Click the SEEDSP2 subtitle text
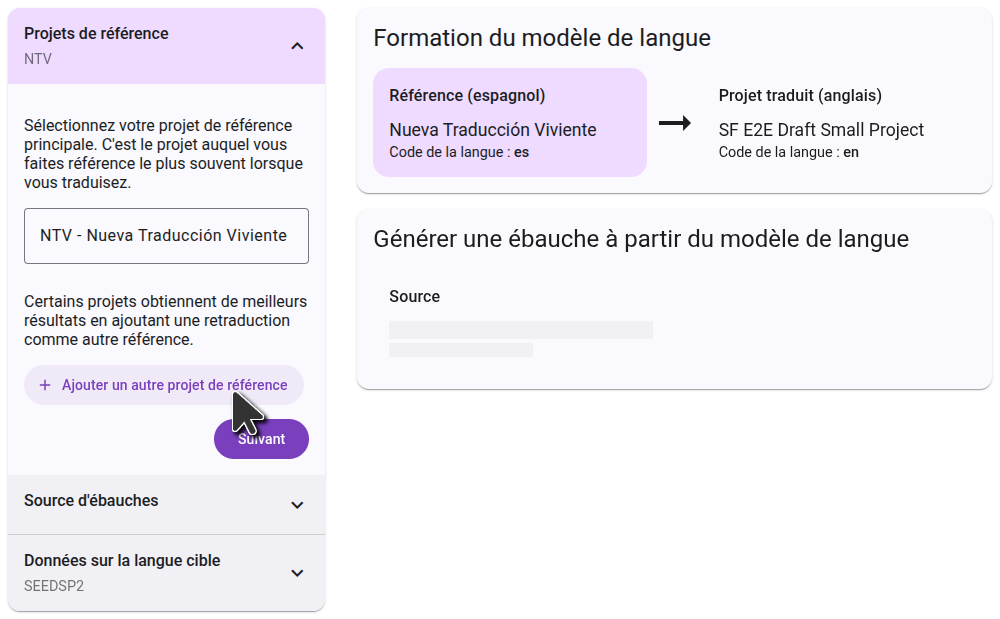Viewport: 1000px width, 619px height. (54, 586)
